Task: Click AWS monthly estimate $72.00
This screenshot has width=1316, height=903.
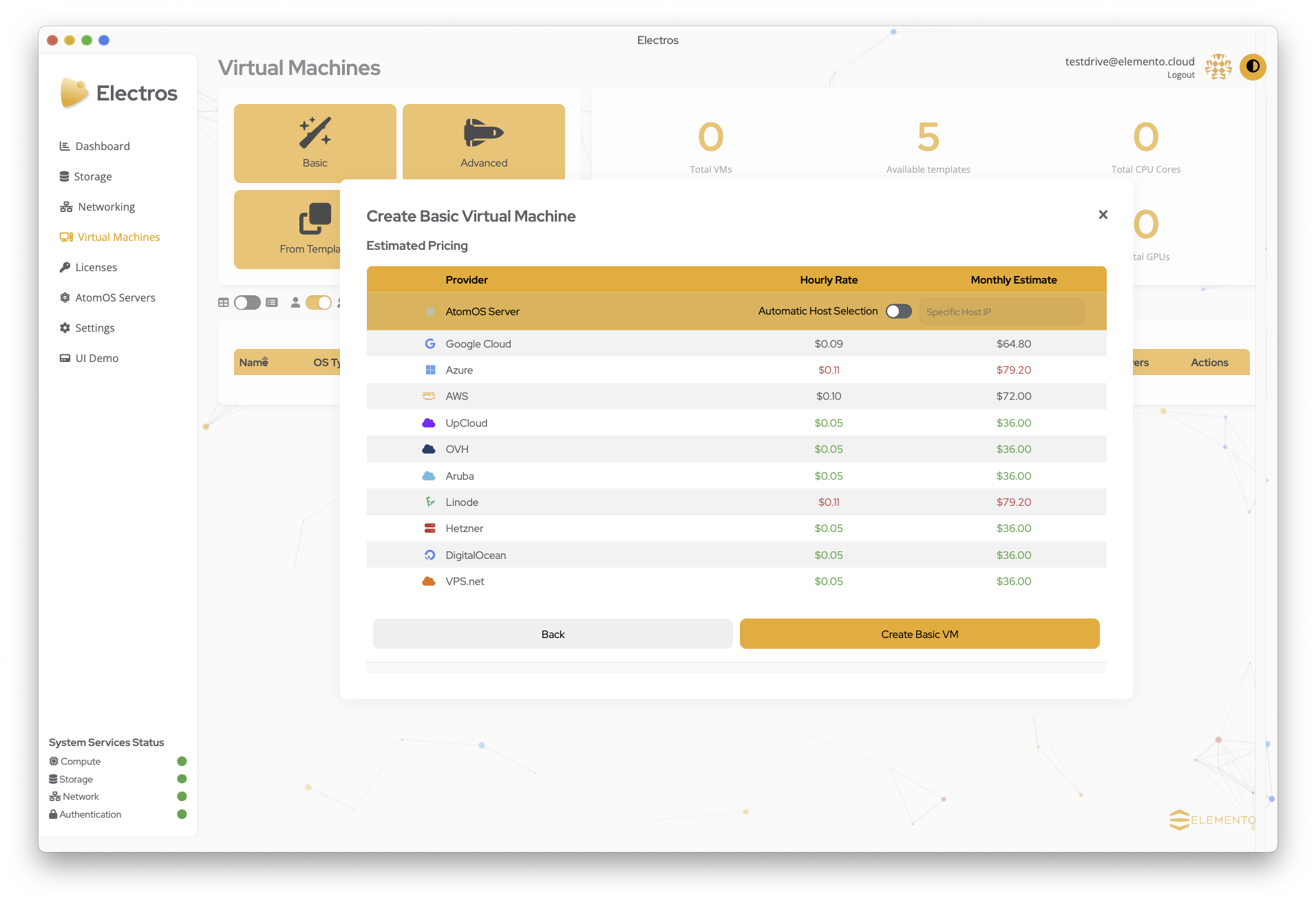Action: [x=1014, y=396]
